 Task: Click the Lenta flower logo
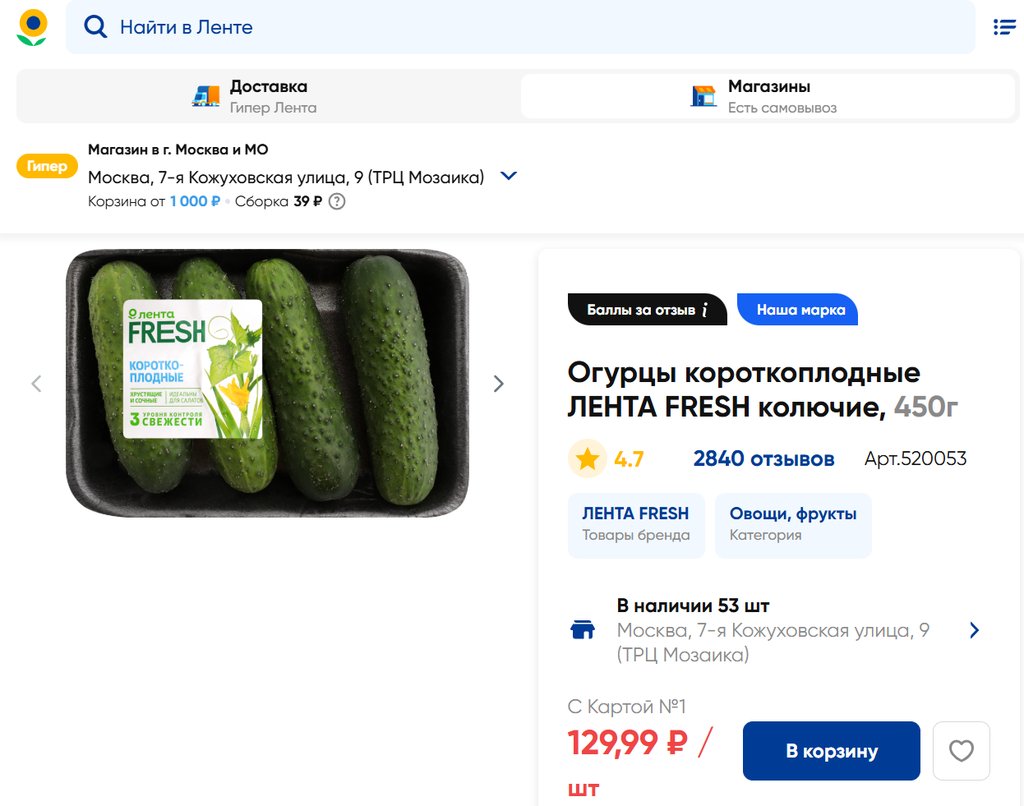tap(32, 27)
